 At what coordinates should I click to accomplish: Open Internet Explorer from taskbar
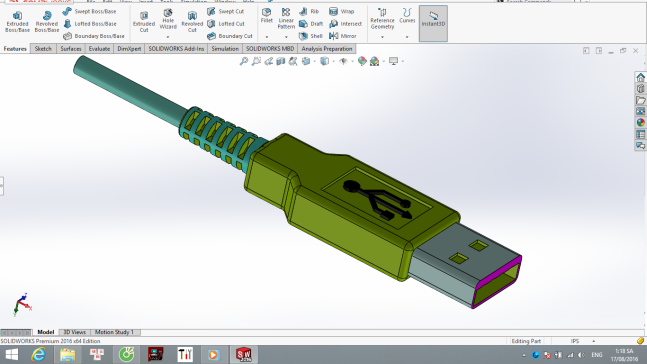(38, 355)
